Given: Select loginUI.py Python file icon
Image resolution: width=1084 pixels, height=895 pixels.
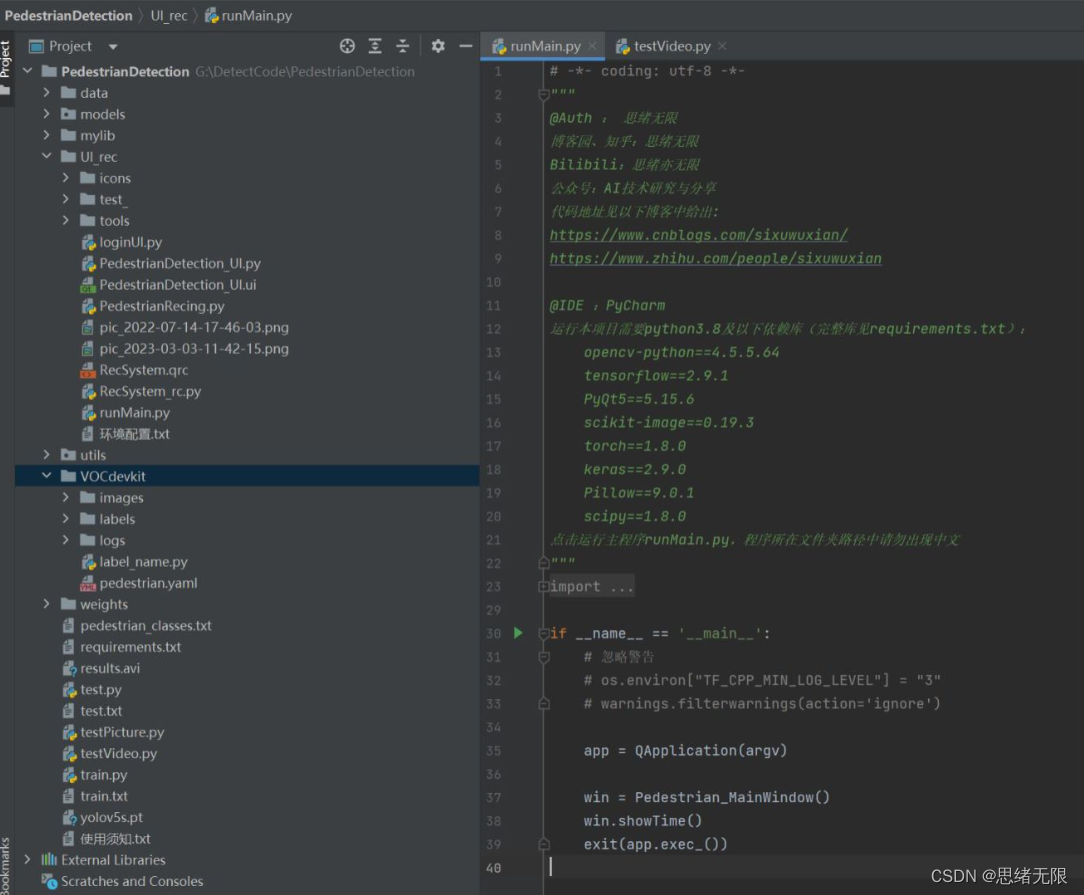Looking at the screenshot, I should click(88, 243).
